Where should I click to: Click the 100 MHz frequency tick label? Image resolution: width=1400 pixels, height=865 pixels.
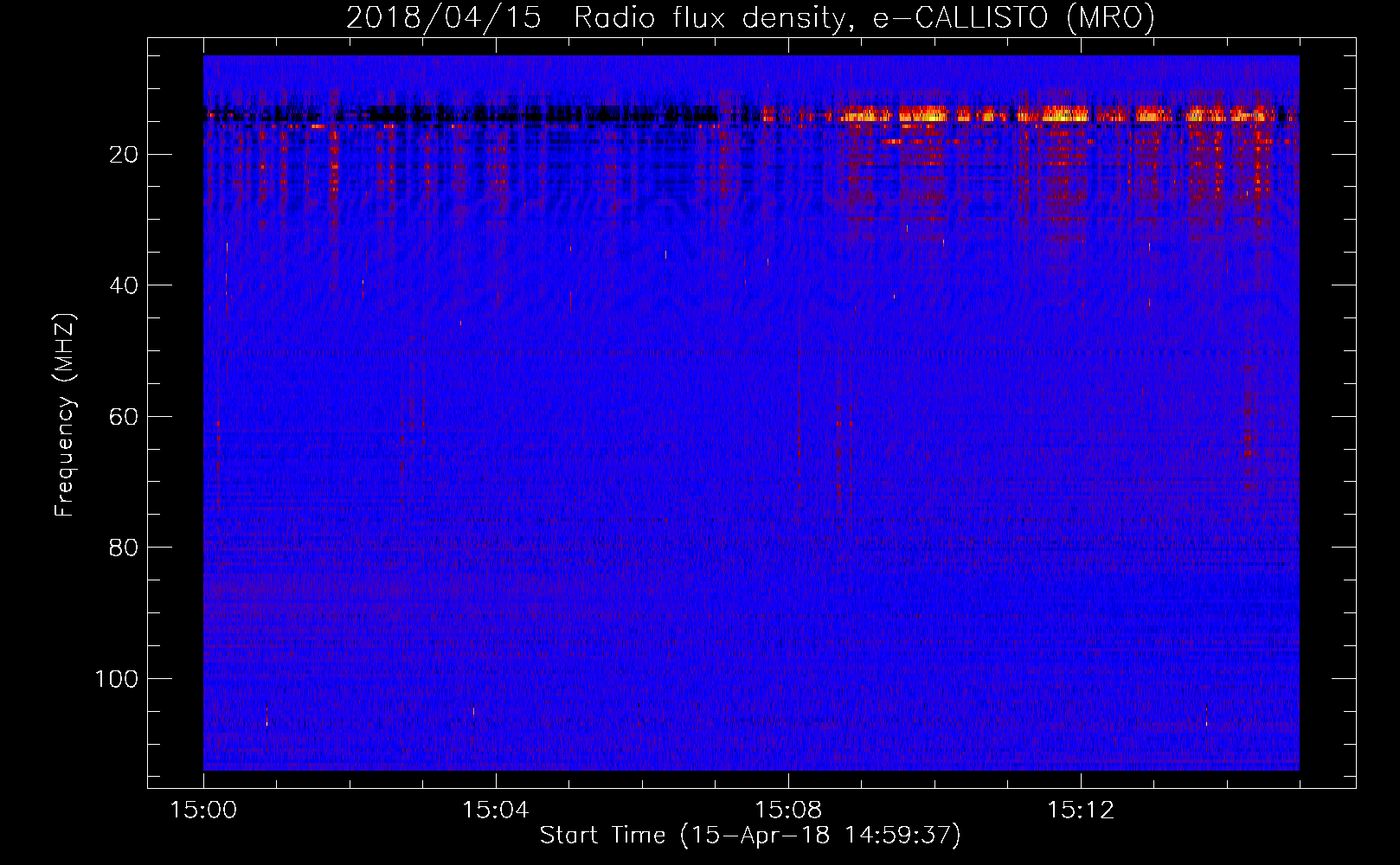point(117,679)
